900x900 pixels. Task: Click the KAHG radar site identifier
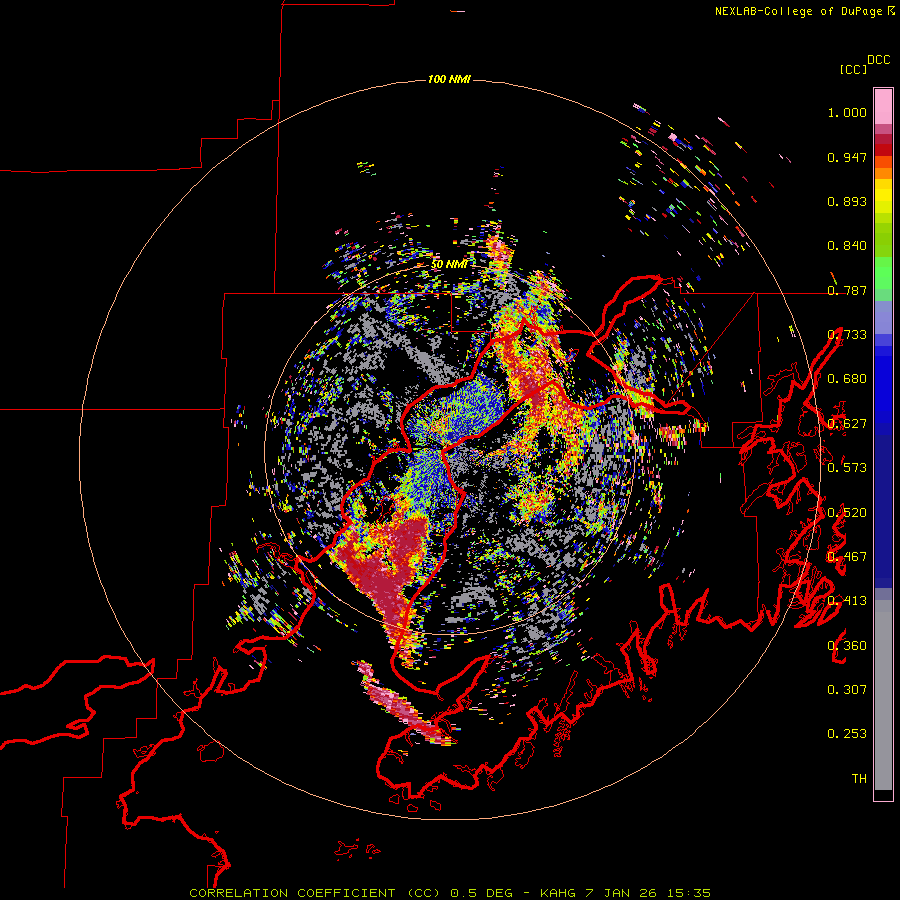coord(557,893)
